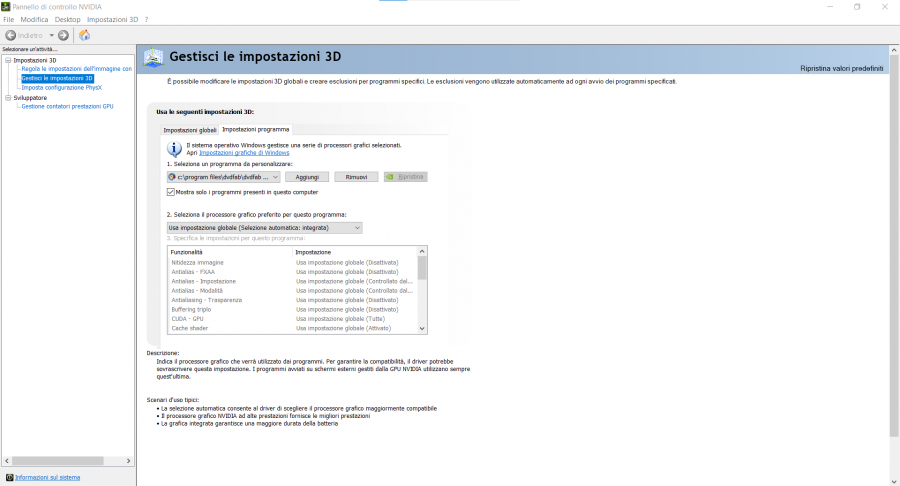Image resolution: width=900 pixels, height=486 pixels.
Task: Click the left pane horizontal scroll right arrow
Action: click(x=129, y=461)
